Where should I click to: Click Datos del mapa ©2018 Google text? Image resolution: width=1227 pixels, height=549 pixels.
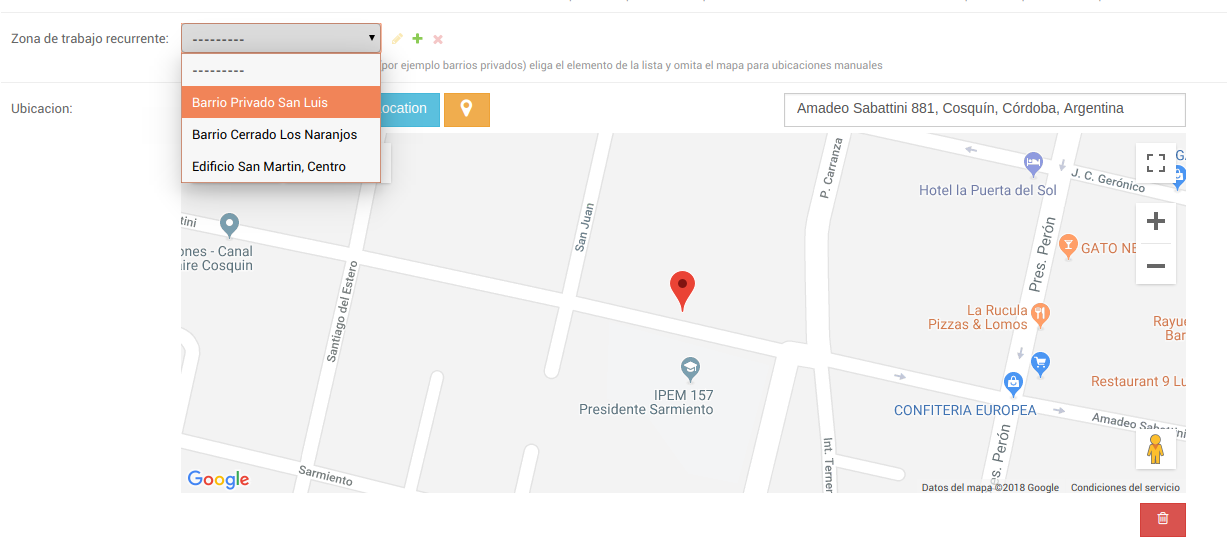coord(990,488)
